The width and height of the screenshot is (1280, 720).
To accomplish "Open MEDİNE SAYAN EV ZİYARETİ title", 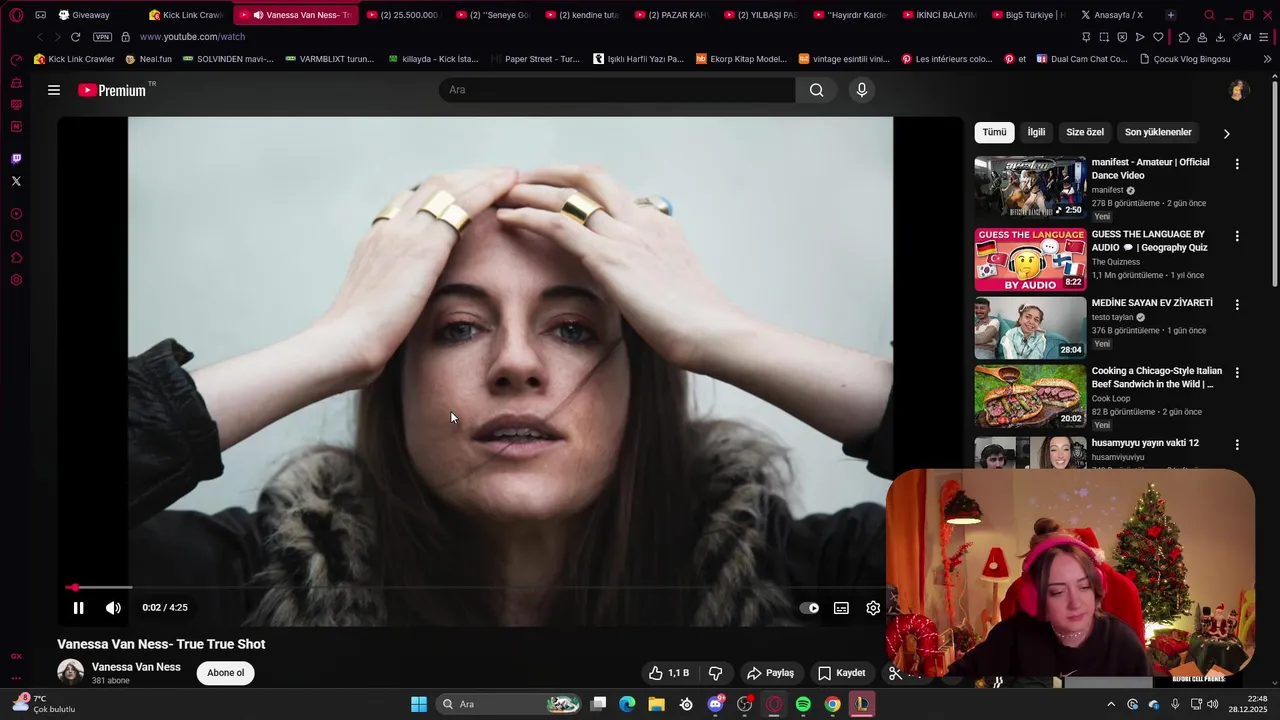I will pos(1152,303).
